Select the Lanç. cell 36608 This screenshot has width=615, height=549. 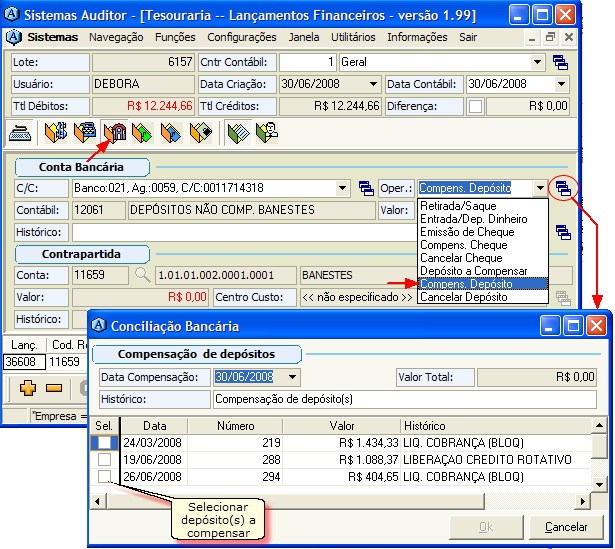coord(24,362)
